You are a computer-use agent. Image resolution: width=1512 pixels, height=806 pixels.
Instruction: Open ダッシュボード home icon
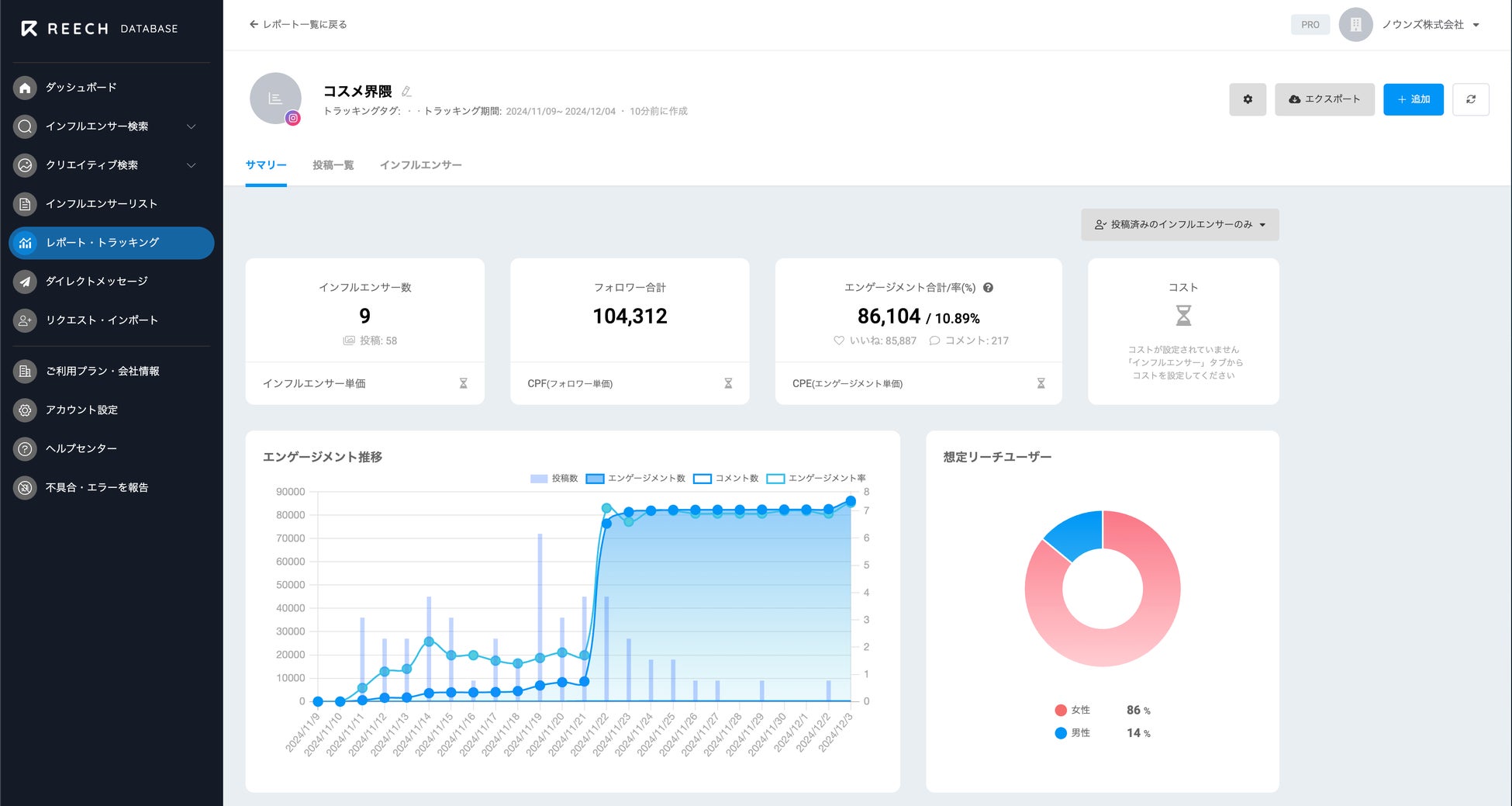26,88
